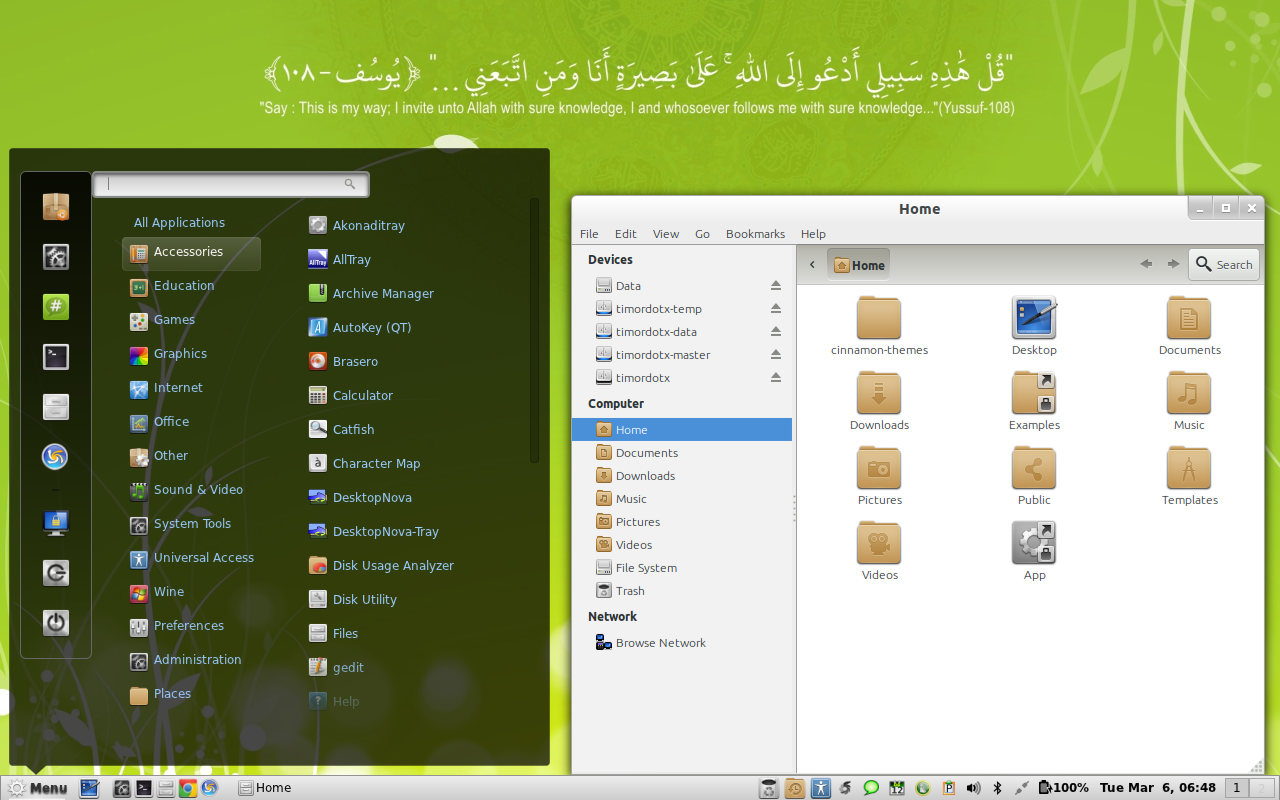This screenshot has height=800, width=1280.
Task: Open the File menu in the Home window
Action: click(x=589, y=234)
